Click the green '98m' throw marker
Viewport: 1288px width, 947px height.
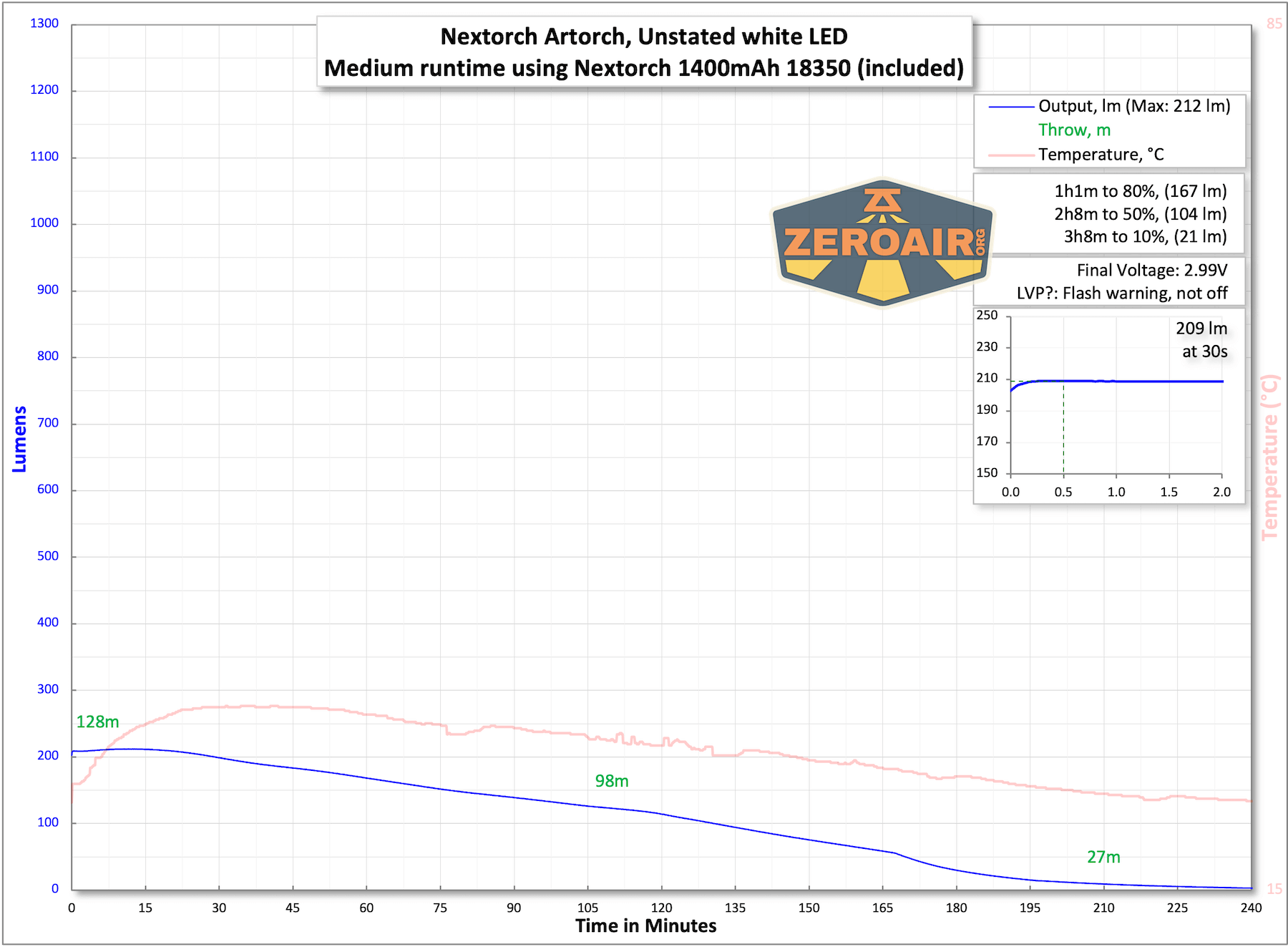[x=612, y=781]
